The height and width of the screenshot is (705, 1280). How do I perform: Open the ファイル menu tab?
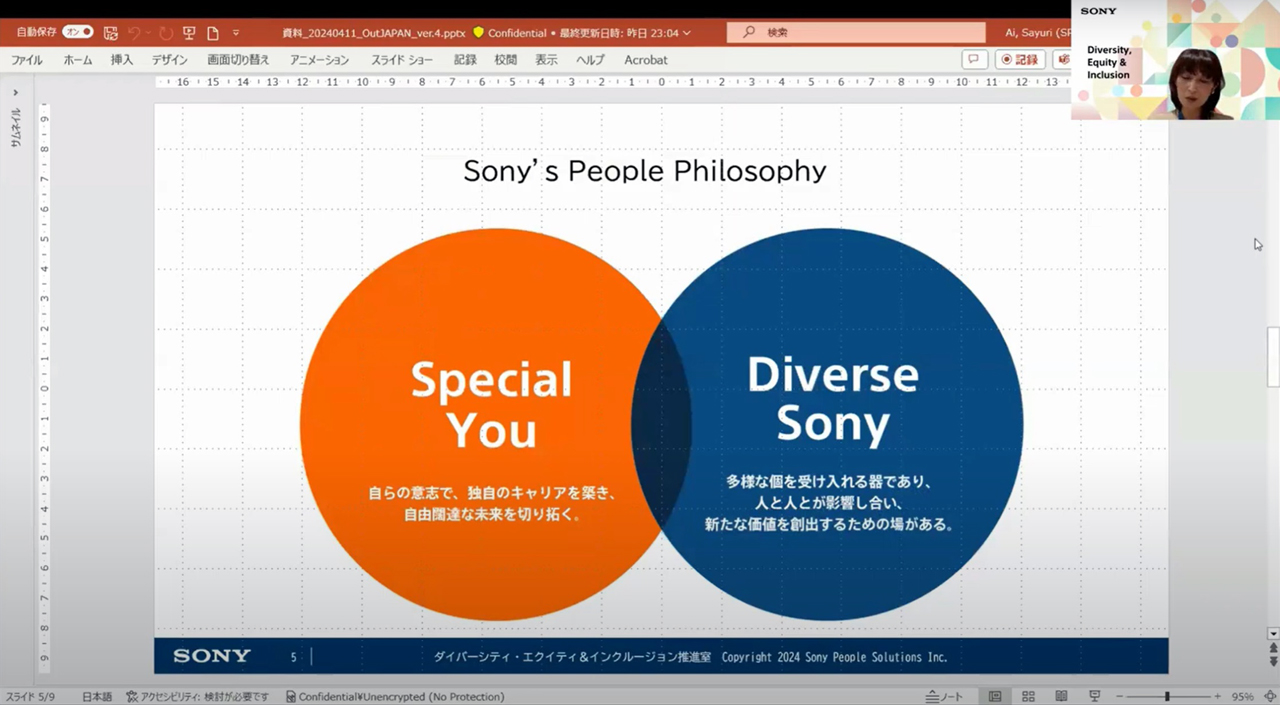[x=27, y=60]
